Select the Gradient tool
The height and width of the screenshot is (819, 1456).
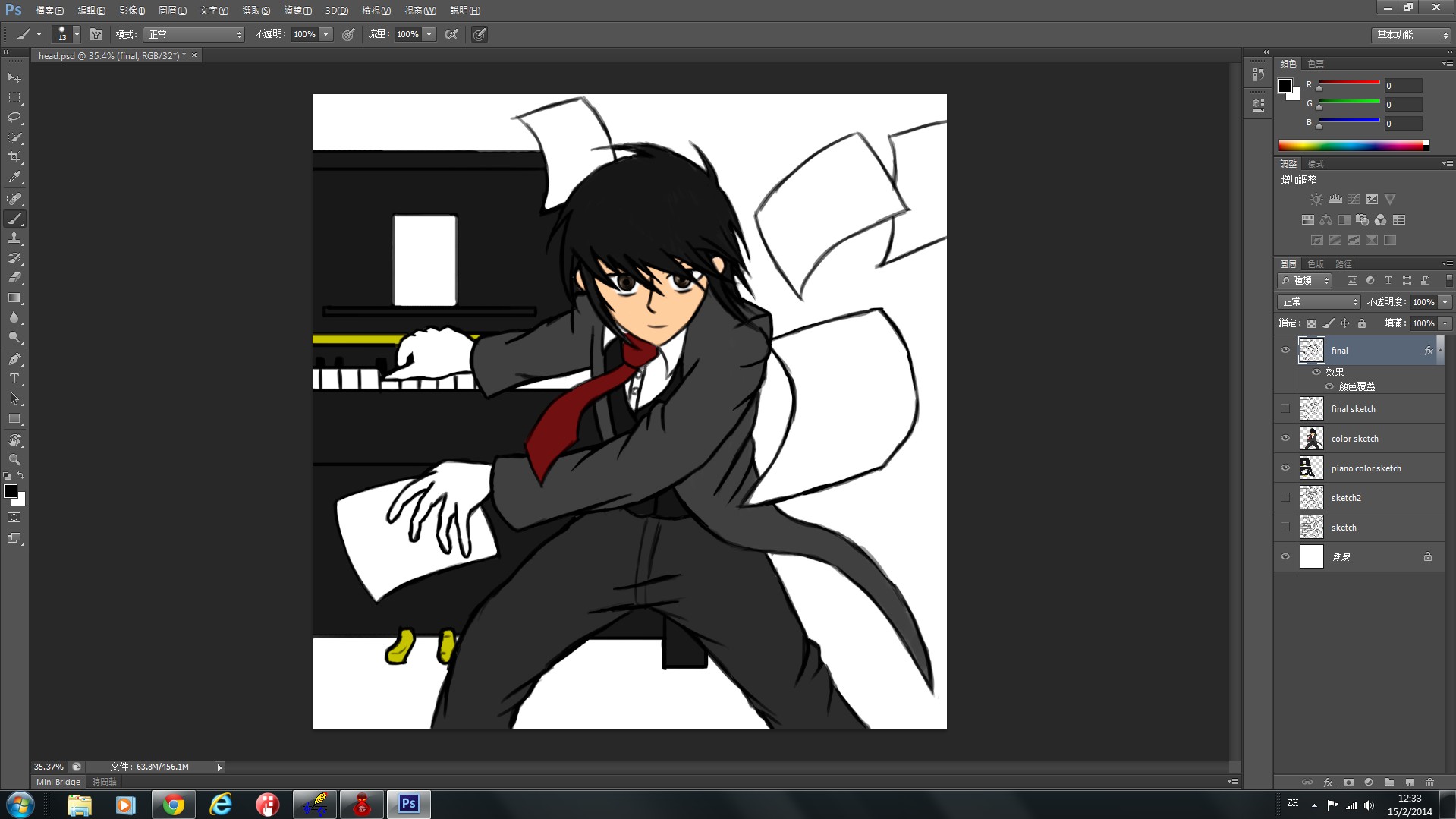click(14, 298)
